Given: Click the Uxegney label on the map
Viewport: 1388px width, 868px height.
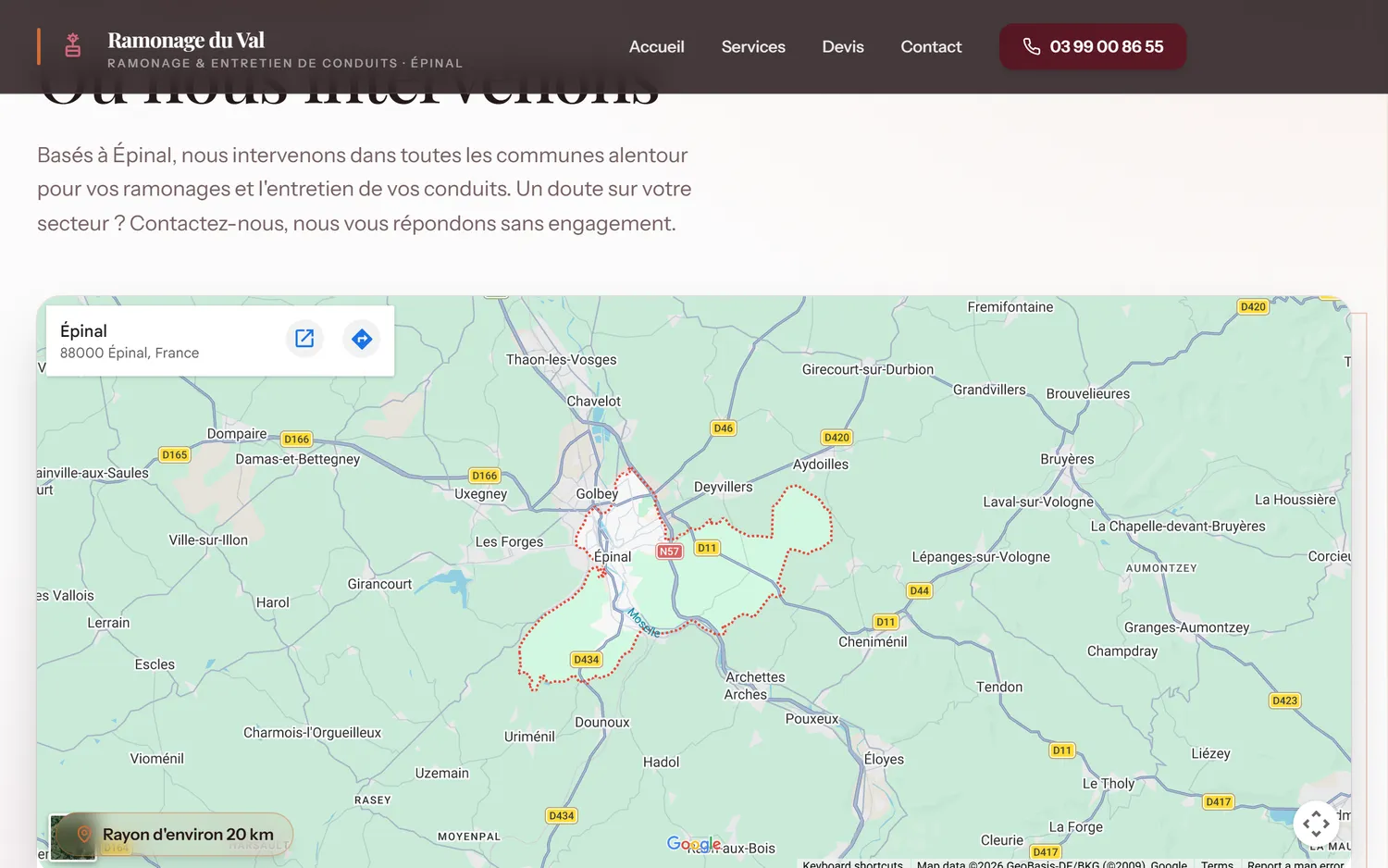Looking at the screenshot, I should [480, 494].
